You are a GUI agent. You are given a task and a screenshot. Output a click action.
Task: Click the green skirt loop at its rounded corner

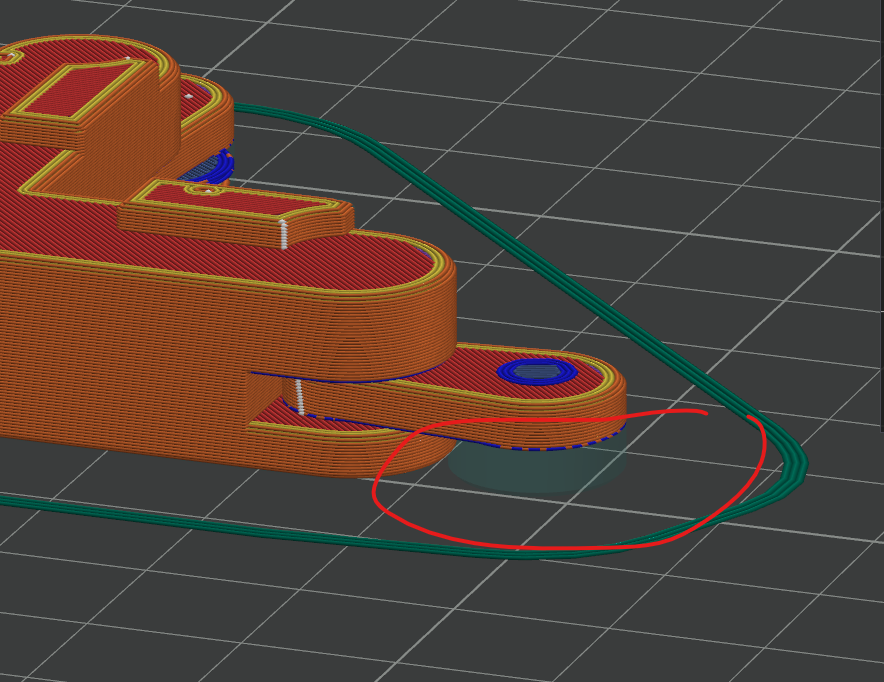pyautogui.click(x=794, y=465)
